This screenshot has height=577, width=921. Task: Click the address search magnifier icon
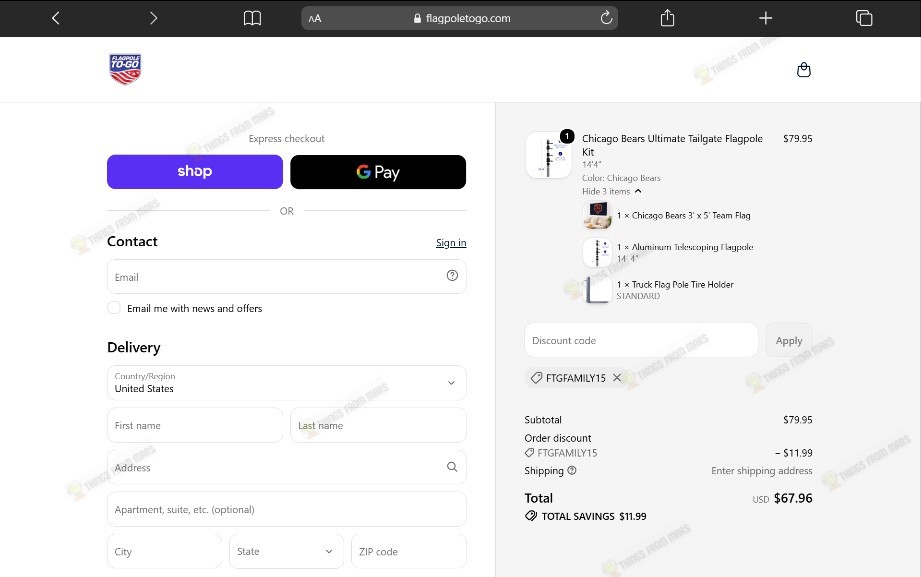click(452, 467)
